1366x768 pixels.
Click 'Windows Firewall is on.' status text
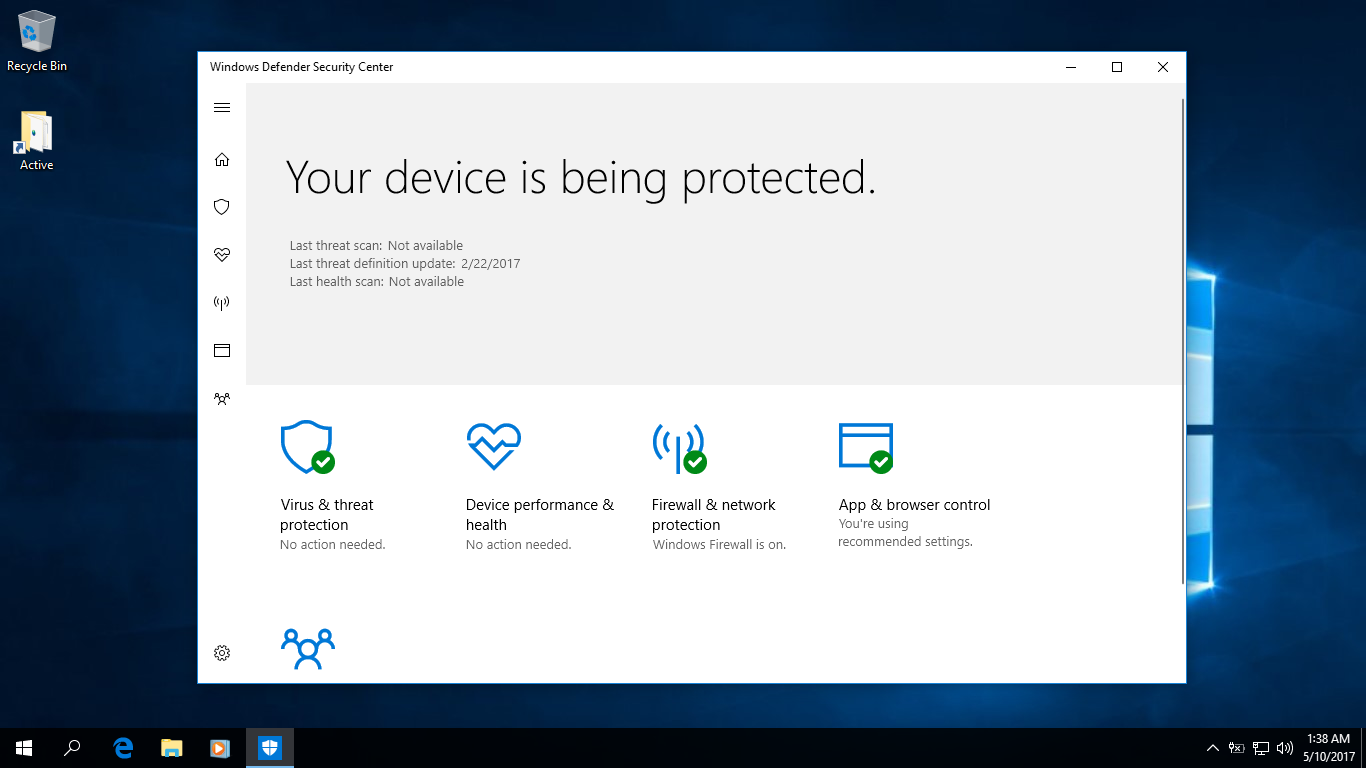[x=720, y=545]
